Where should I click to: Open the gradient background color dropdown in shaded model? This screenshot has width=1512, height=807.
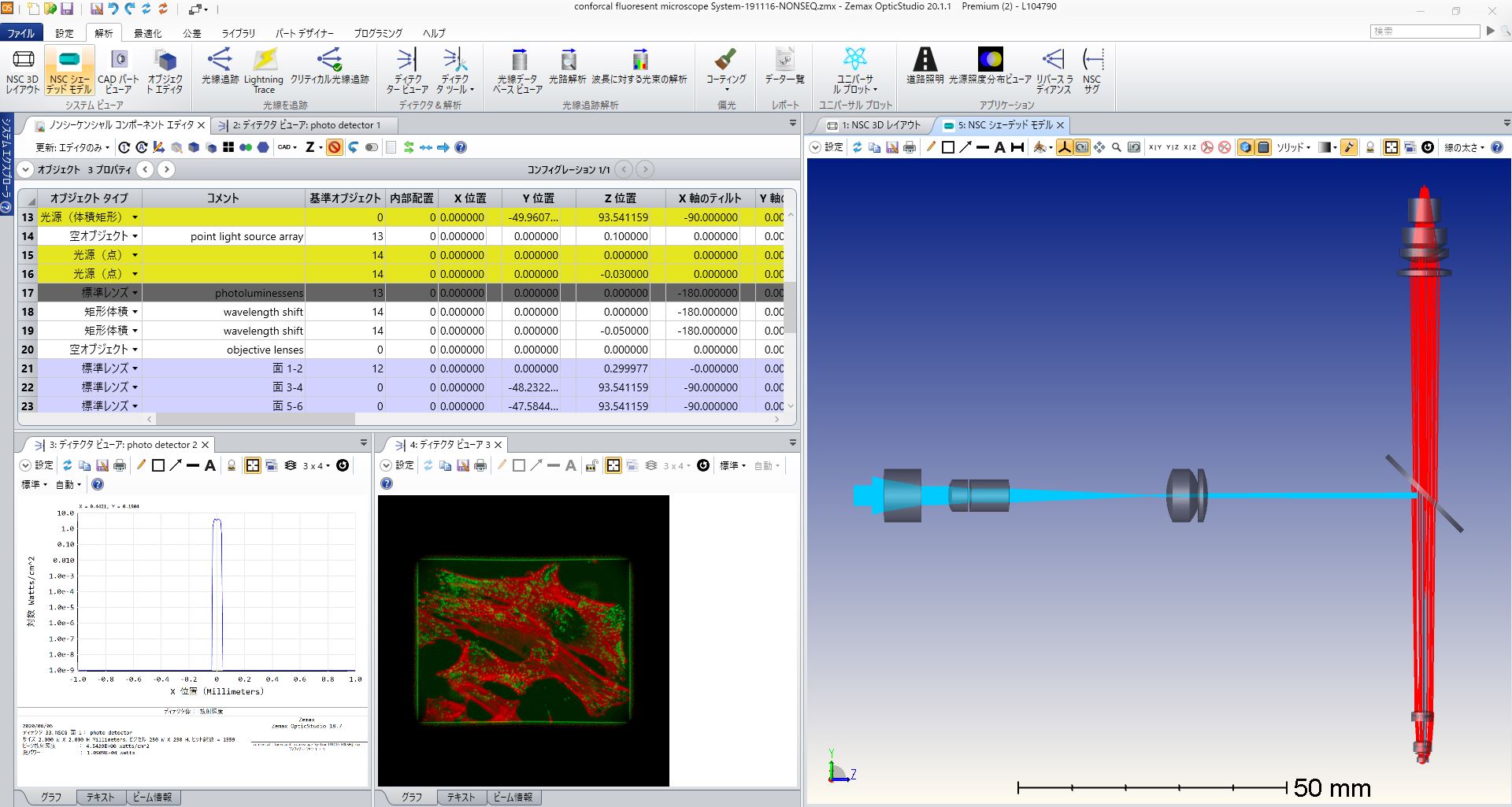[x=1327, y=147]
